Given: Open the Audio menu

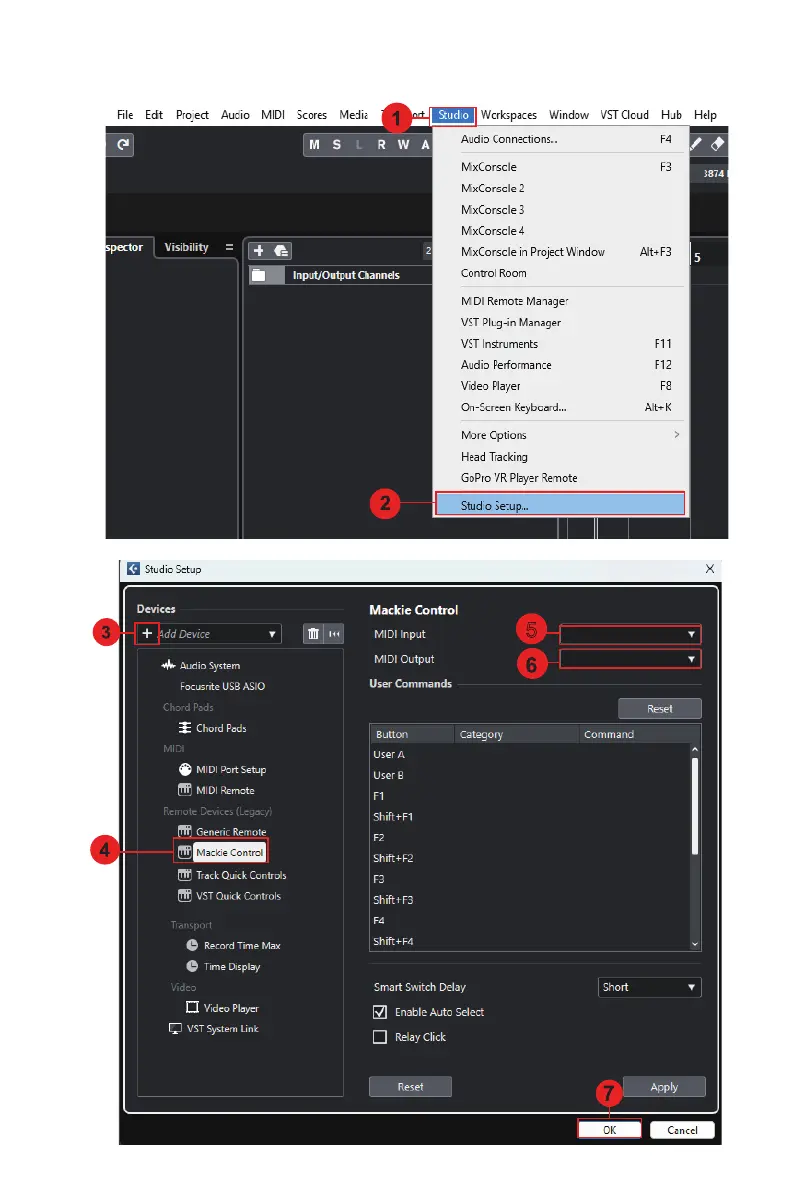Looking at the screenshot, I should point(235,115).
